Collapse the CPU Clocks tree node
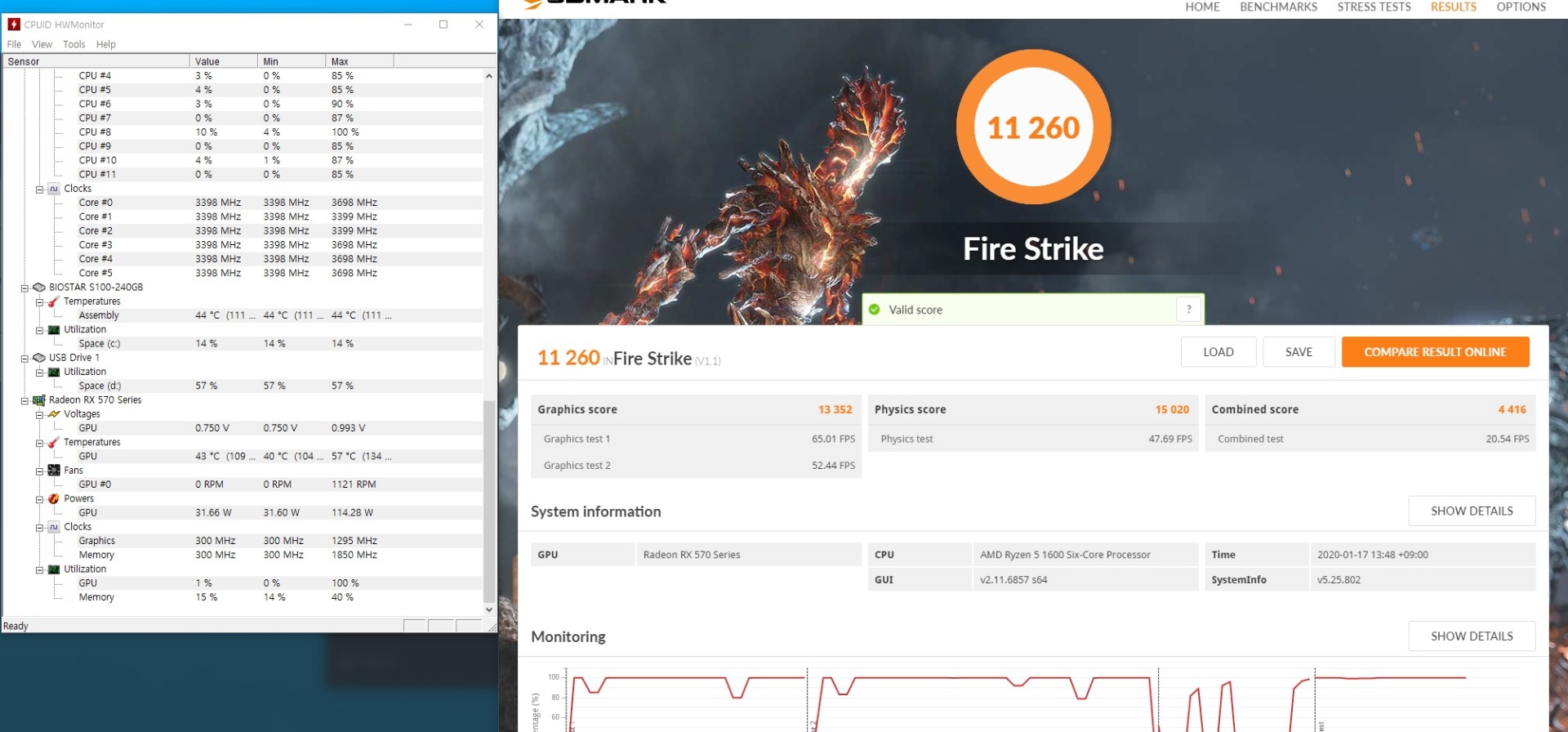 [39, 190]
